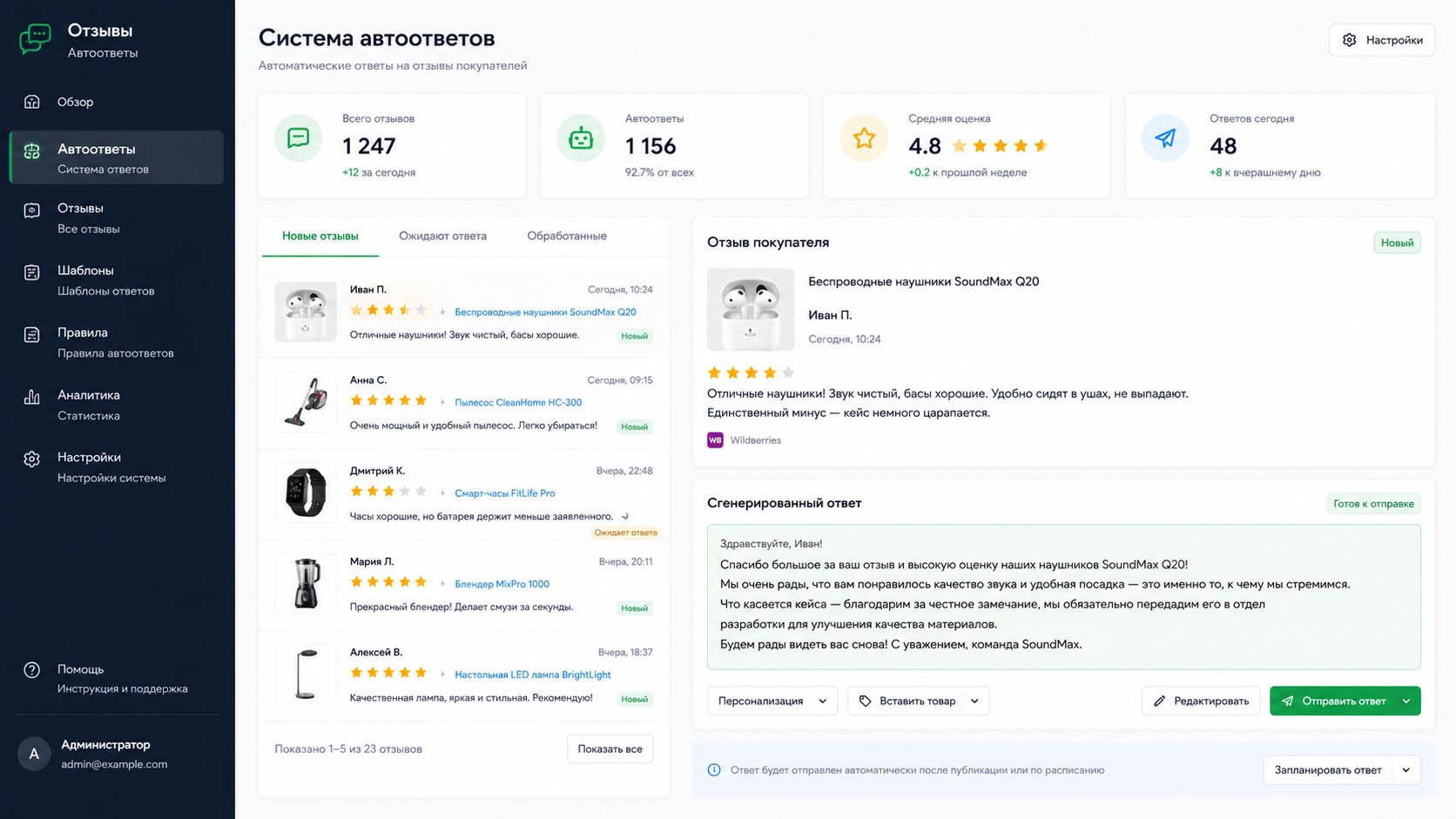1456x819 pixels.
Task: Click the robot icon on Автоответы card
Action: click(x=581, y=138)
